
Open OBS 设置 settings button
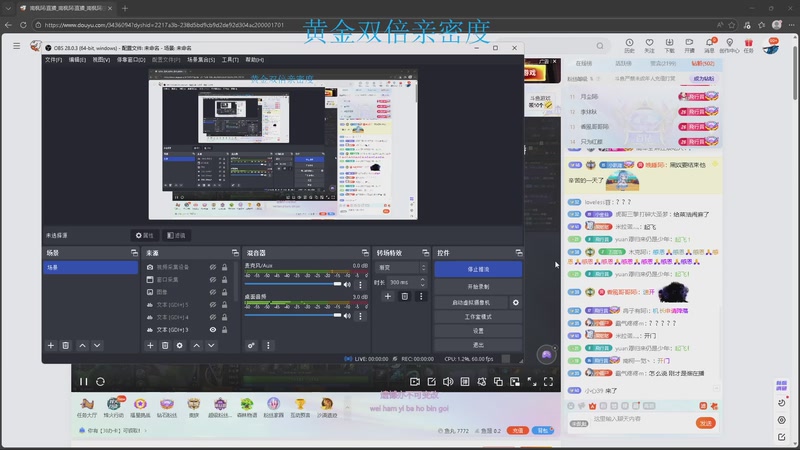478,331
